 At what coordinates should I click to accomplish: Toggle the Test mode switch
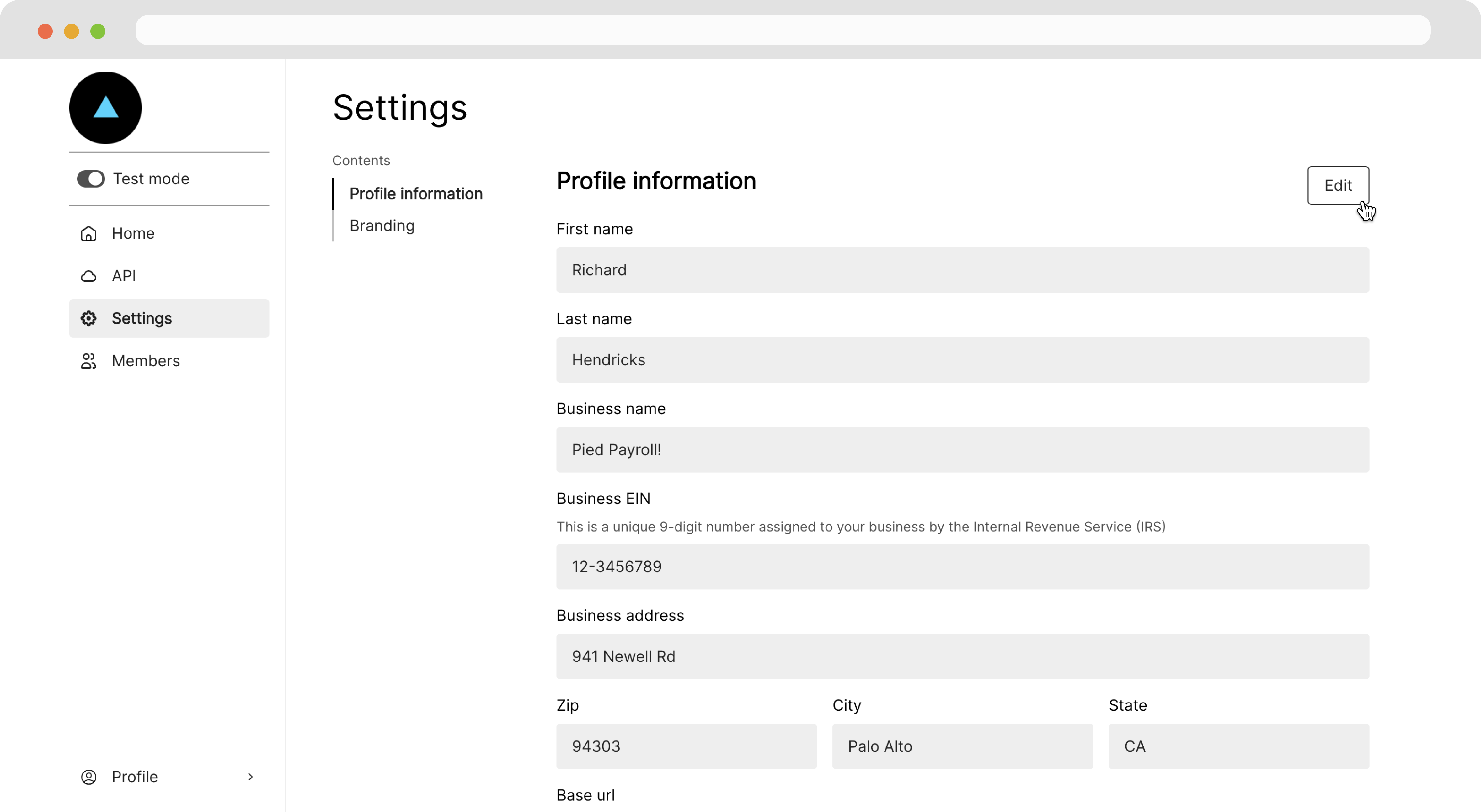[91, 179]
